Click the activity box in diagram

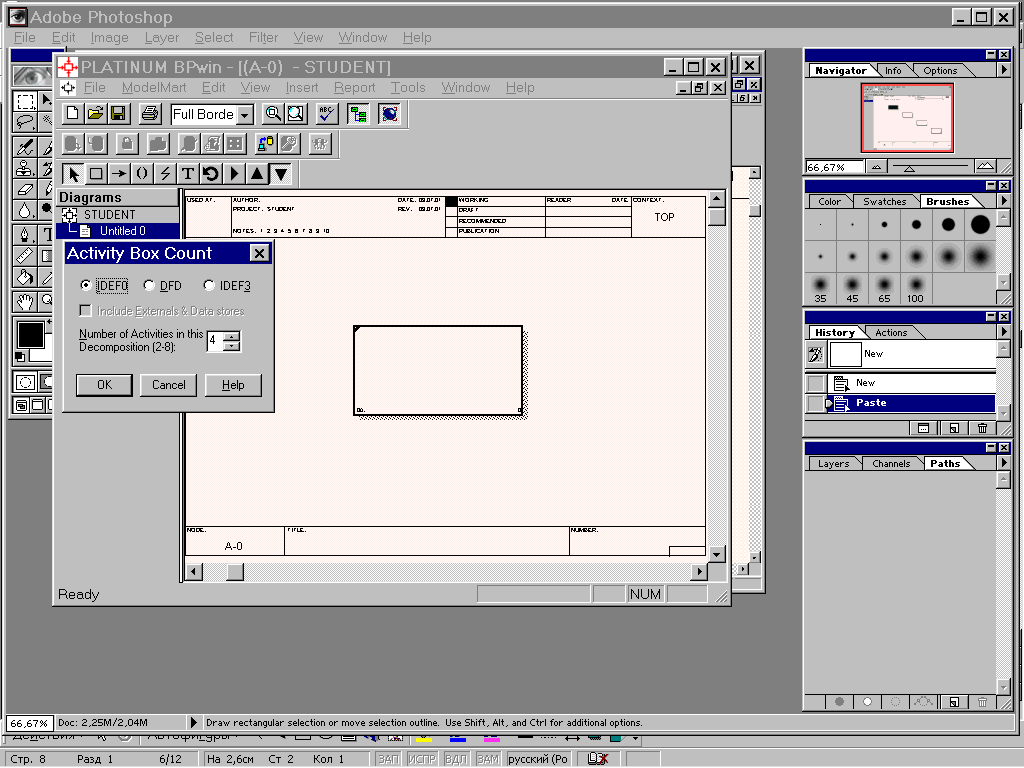coord(438,370)
